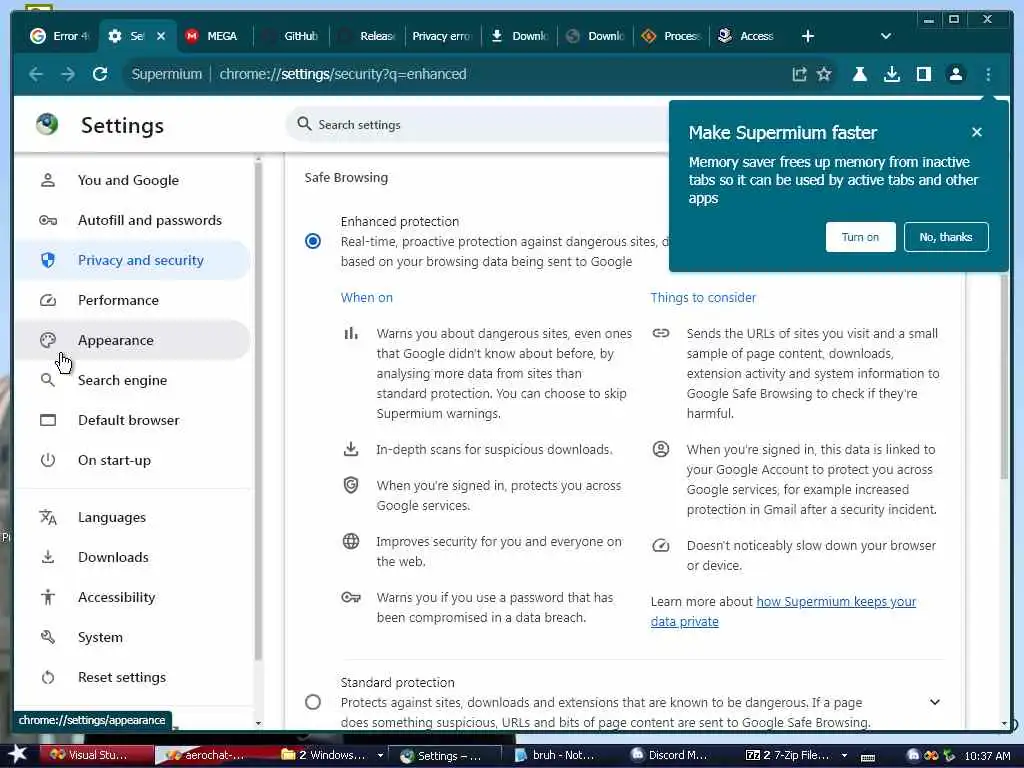Open You and Google settings

(x=133, y=180)
